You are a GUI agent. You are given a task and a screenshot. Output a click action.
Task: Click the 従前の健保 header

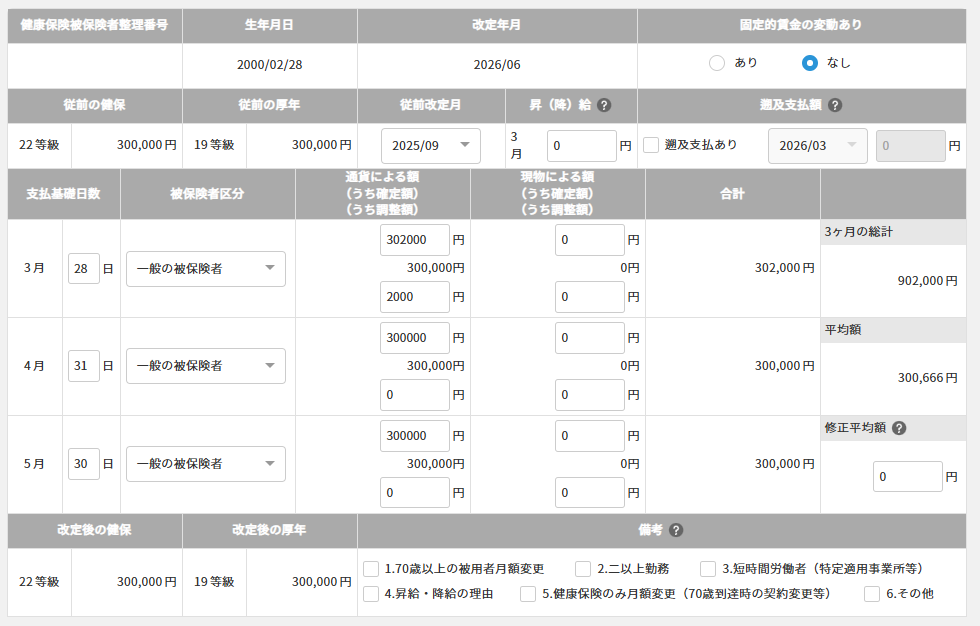pyautogui.click(x=94, y=105)
